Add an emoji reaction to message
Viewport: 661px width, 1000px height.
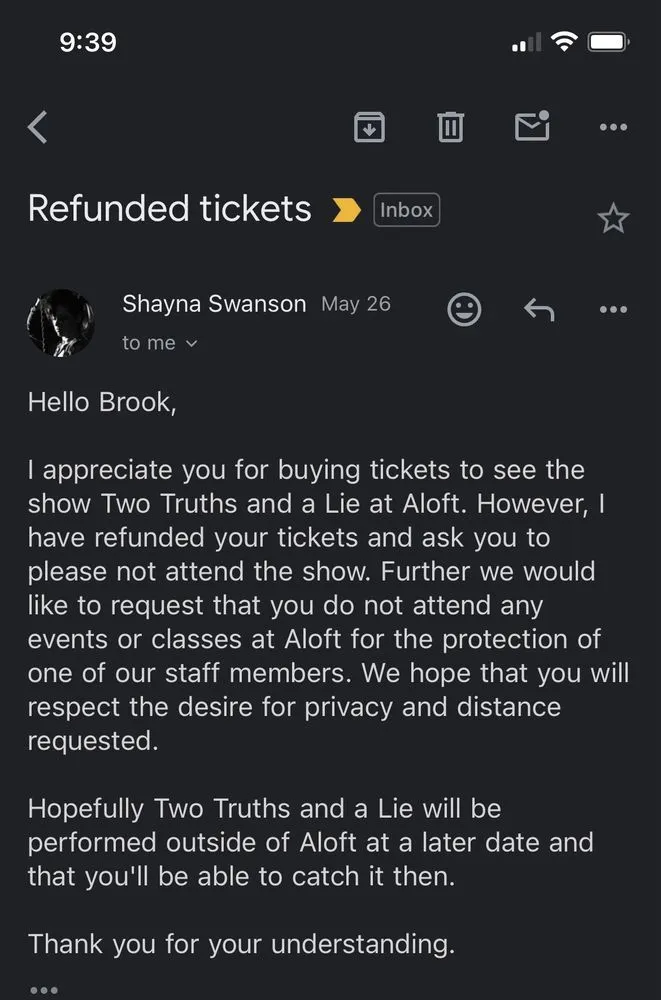(x=463, y=309)
